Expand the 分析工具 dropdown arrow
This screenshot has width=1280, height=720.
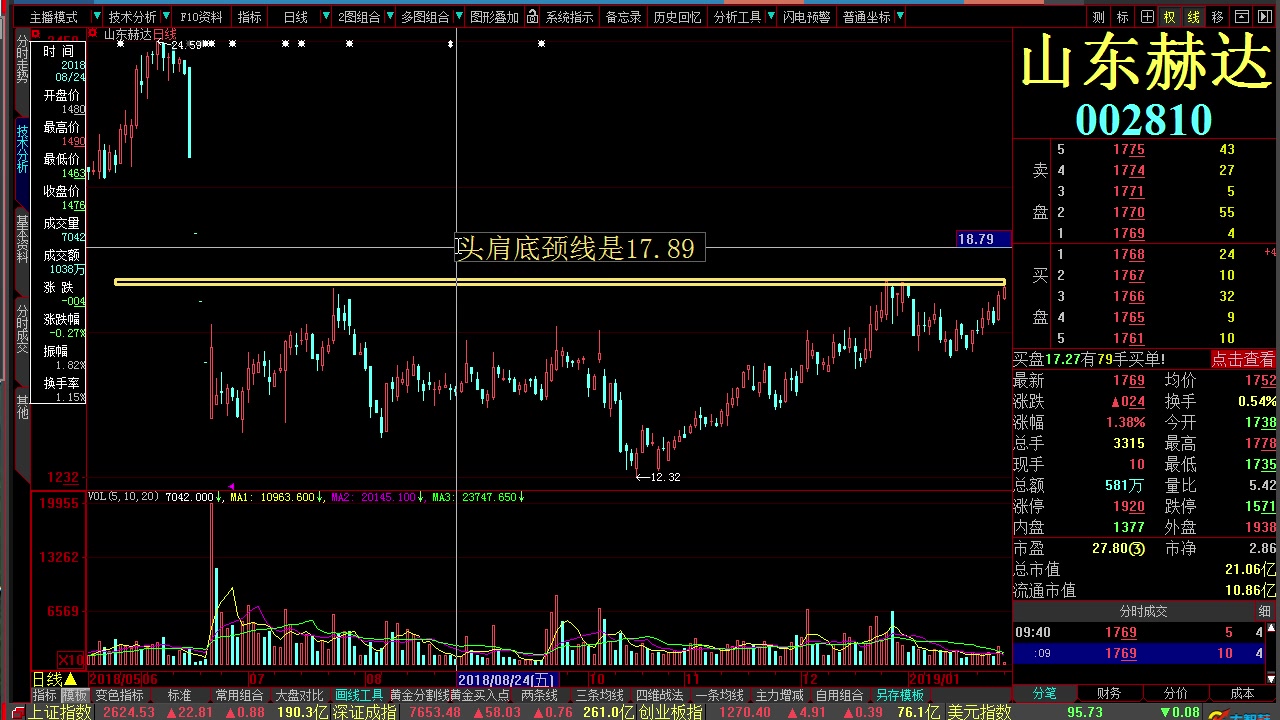point(770,17)
